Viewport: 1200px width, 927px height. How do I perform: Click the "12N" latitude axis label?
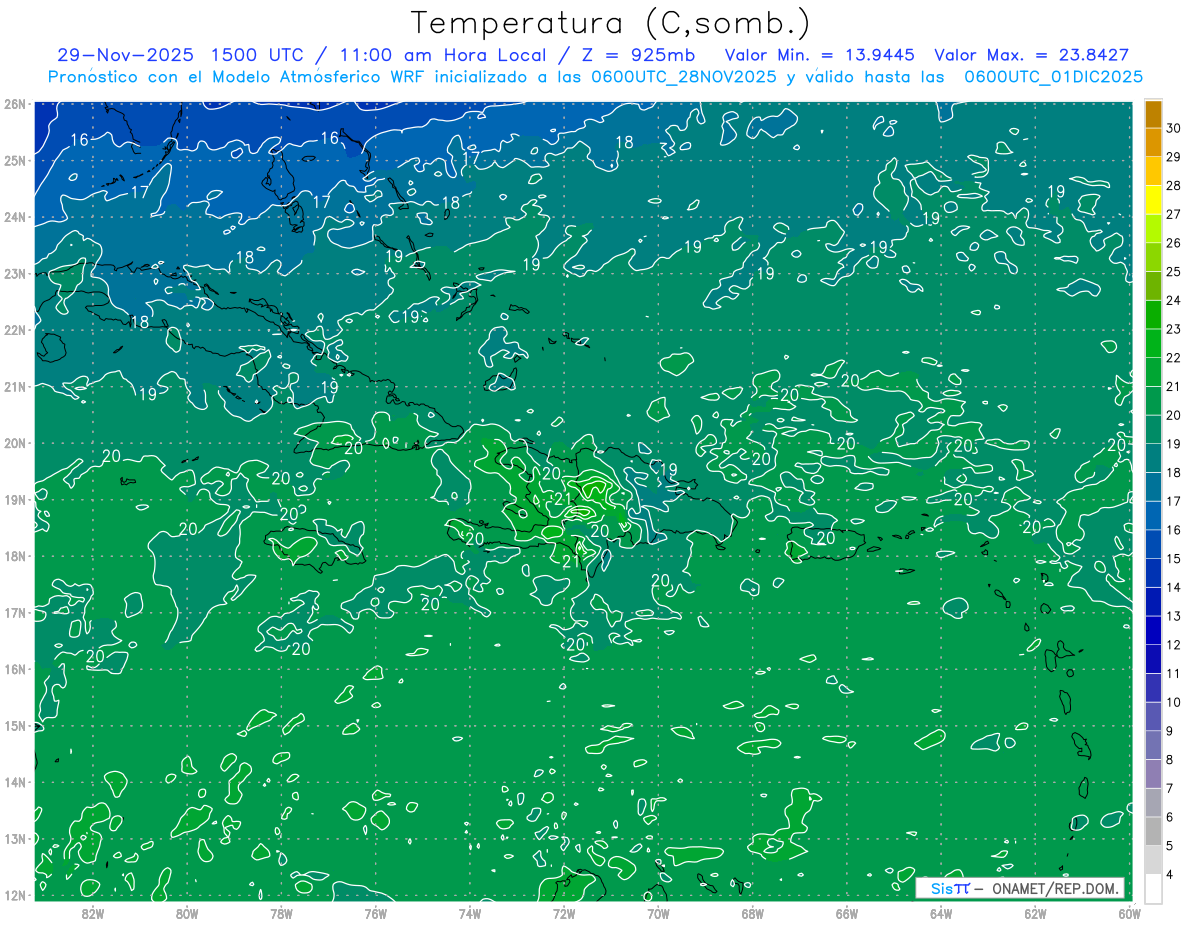15,895
